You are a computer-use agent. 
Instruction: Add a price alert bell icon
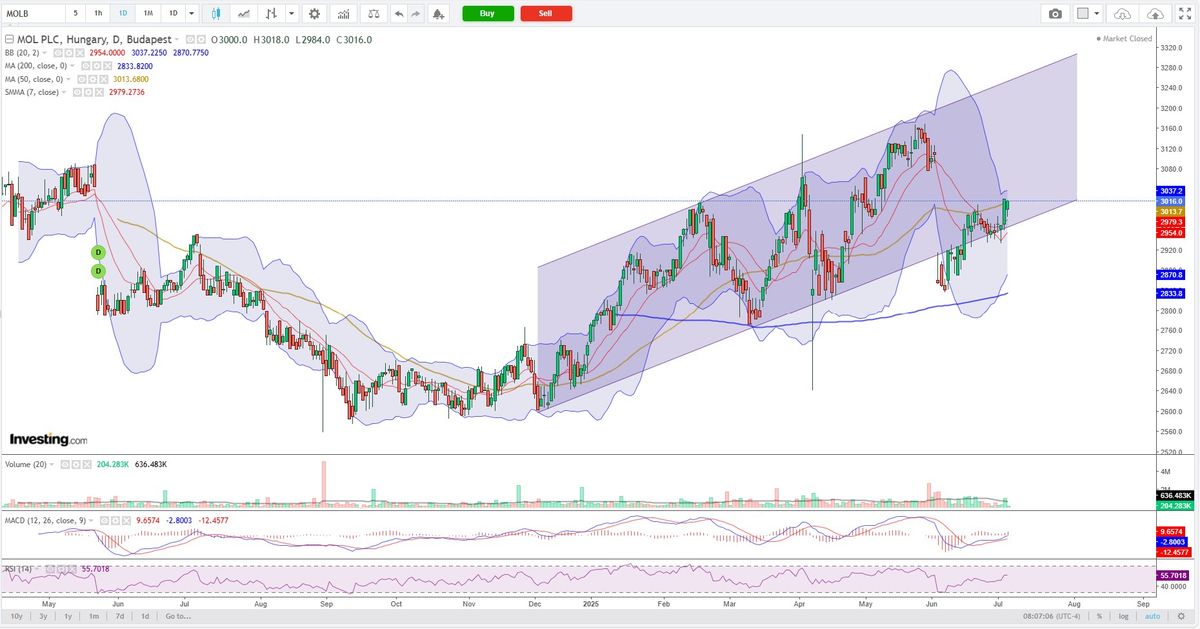[x=438, y=14]
